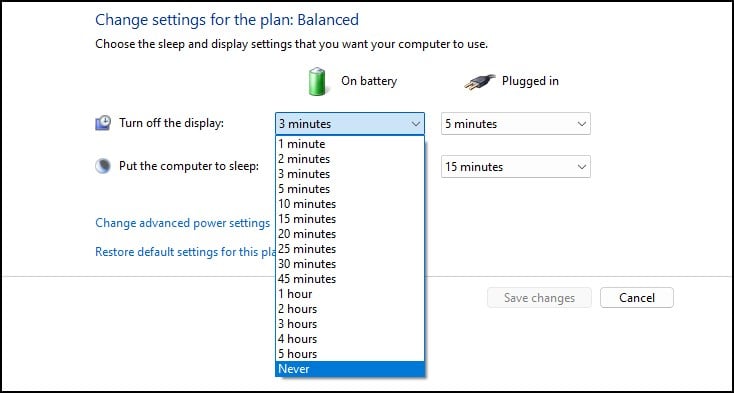Select 10 minutes from list
The width and height of the screenshot is (734, 393).
(x=350, y=204)
